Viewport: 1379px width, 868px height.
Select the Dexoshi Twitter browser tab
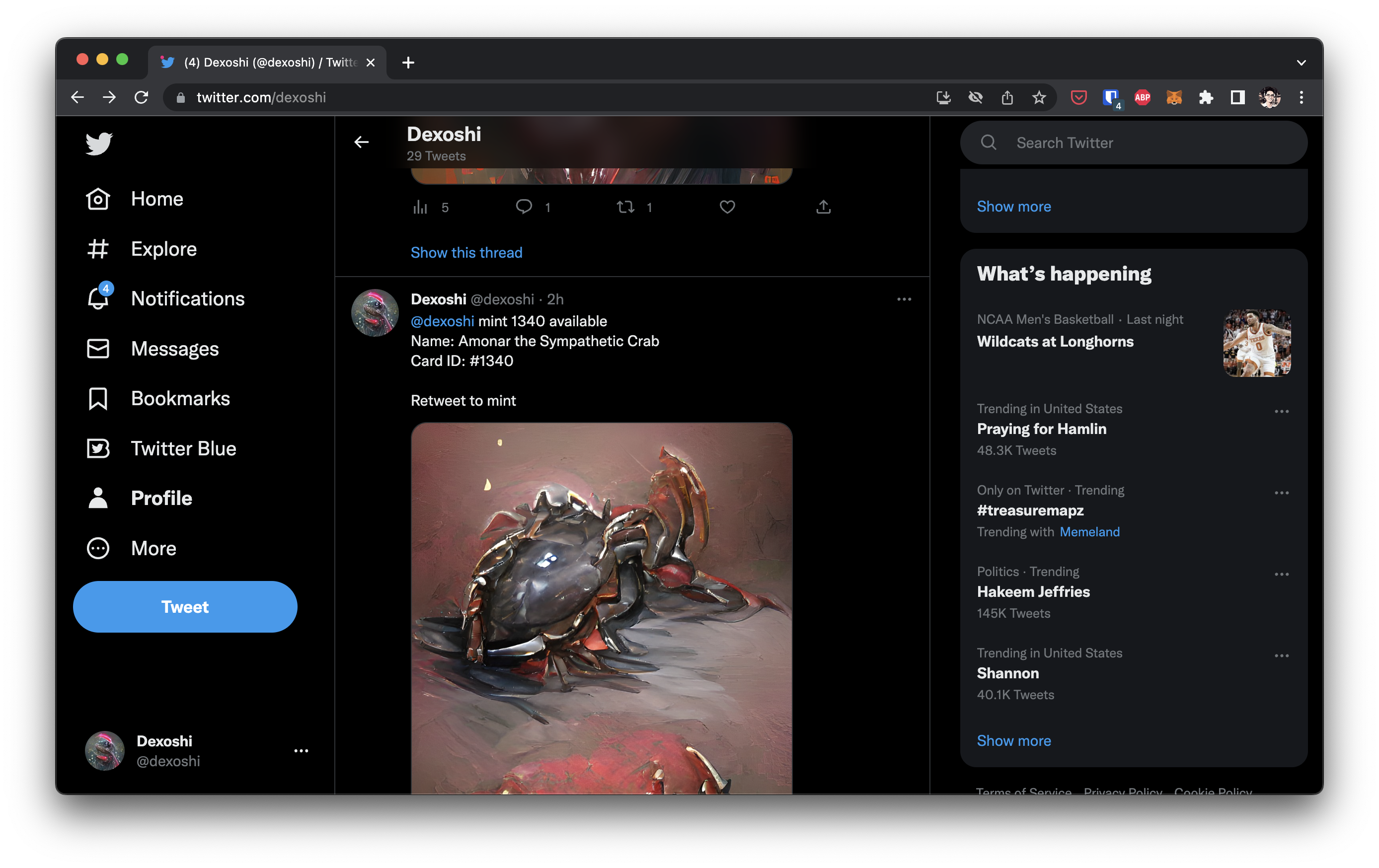pos(267,63)
